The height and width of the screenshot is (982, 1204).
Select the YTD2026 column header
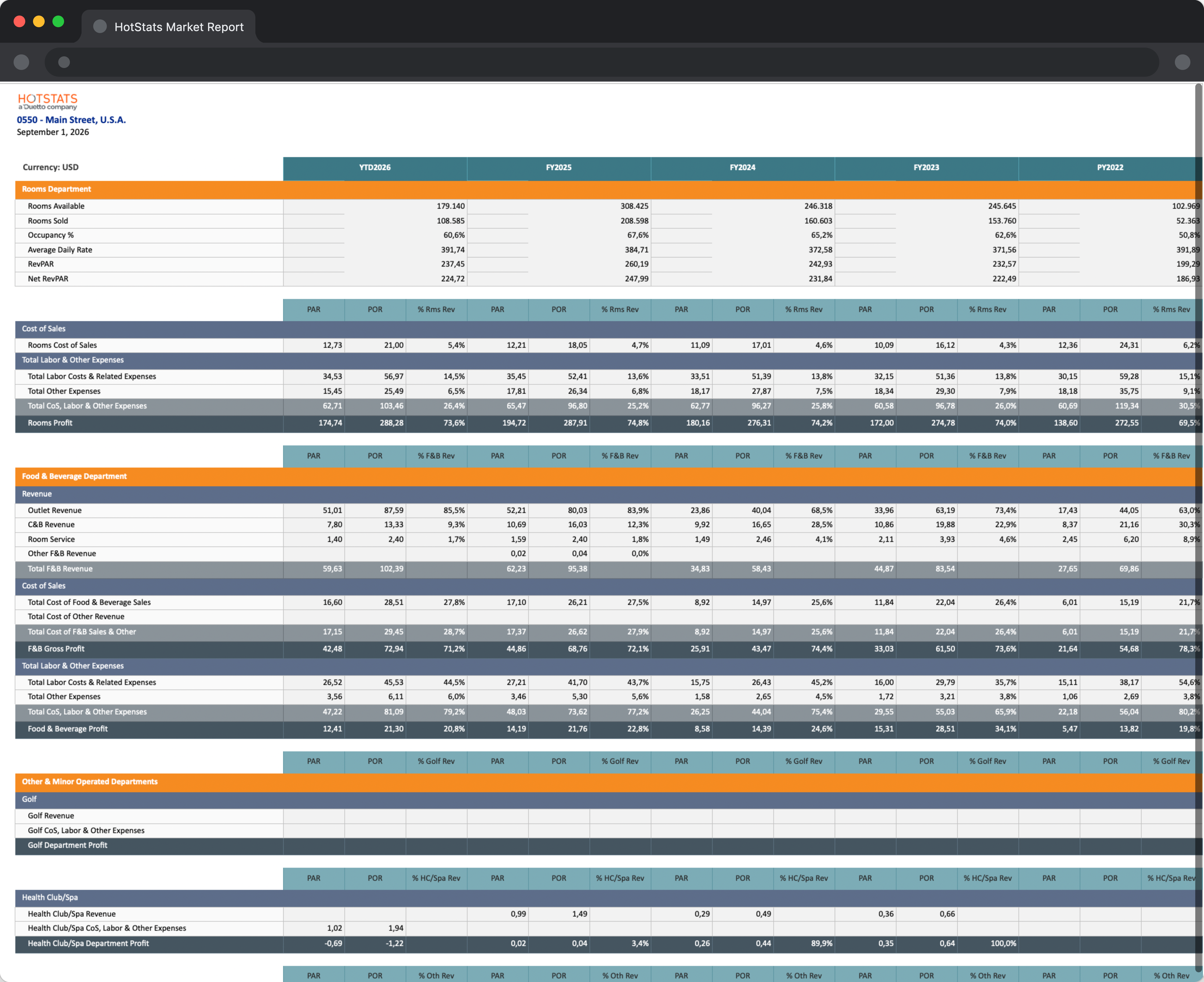(375, 168)
